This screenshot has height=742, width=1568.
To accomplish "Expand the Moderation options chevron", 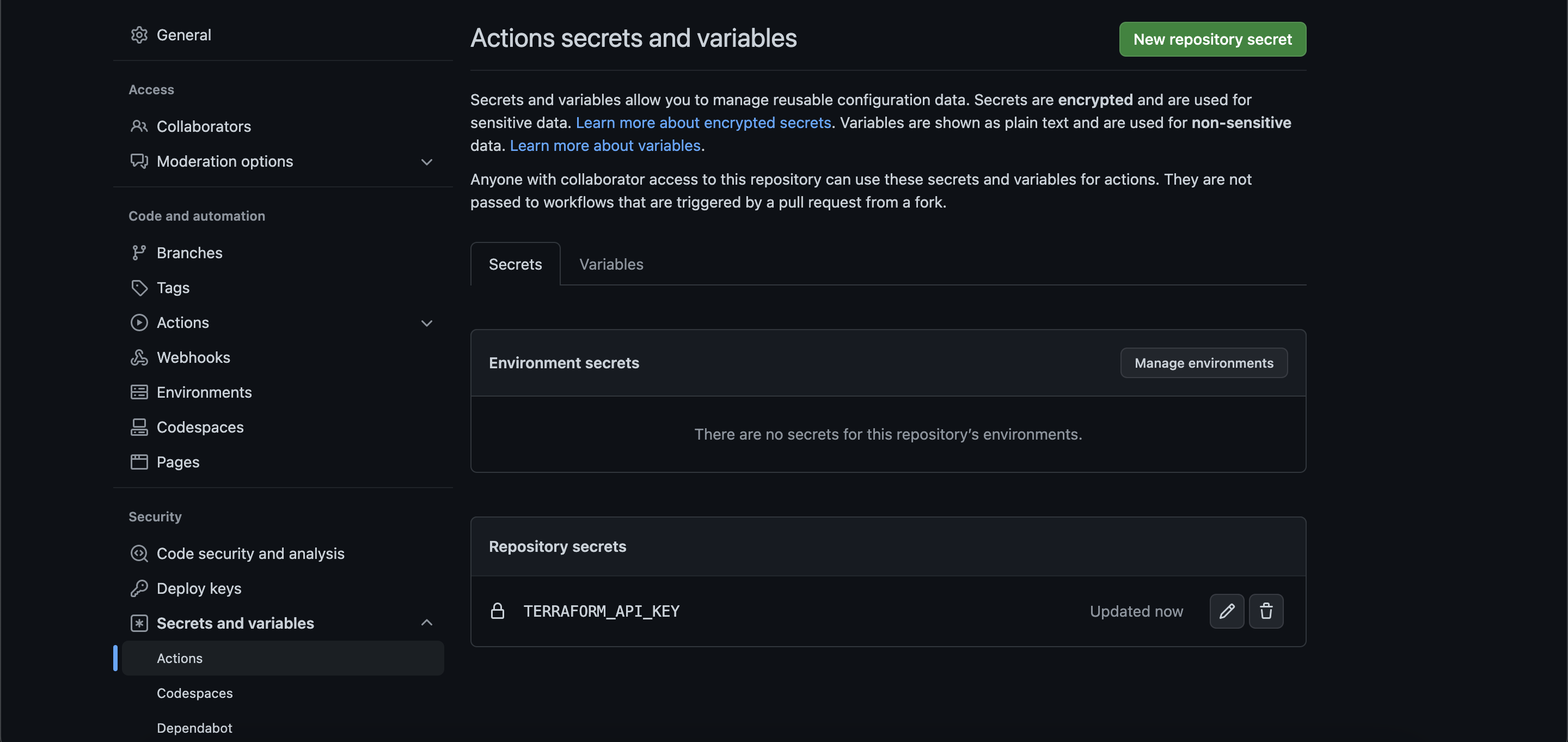I will tap(427, 161).
